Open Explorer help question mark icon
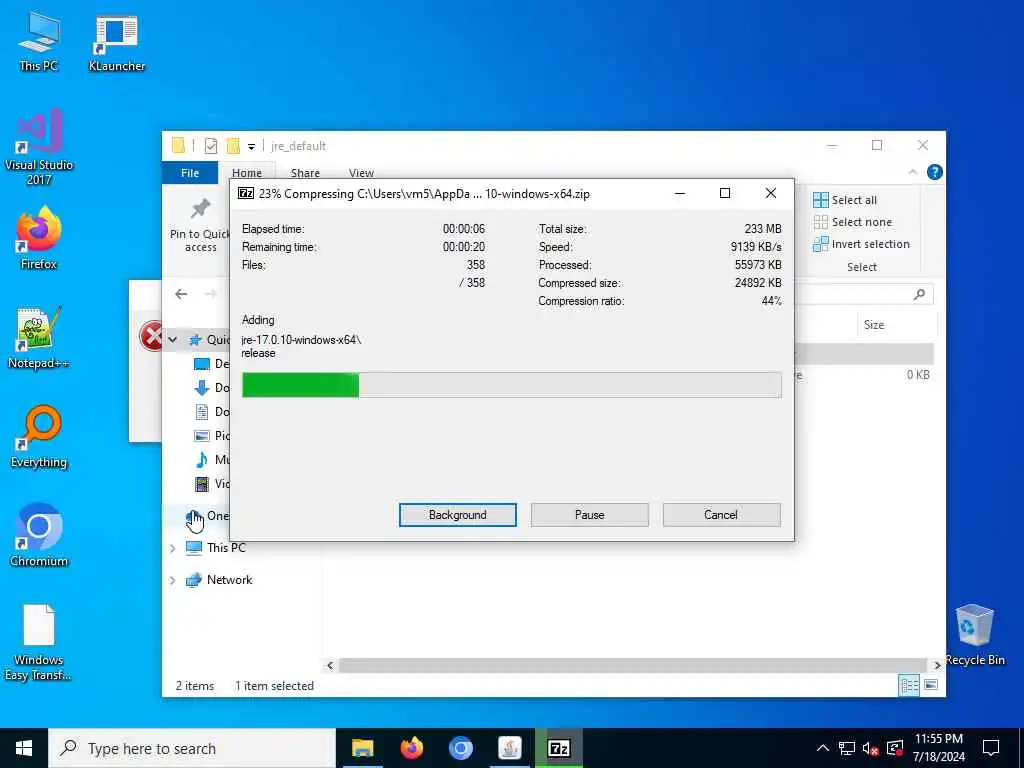Screen dimensions: 1024x768 pyautogui.click(x=935, y=172)
